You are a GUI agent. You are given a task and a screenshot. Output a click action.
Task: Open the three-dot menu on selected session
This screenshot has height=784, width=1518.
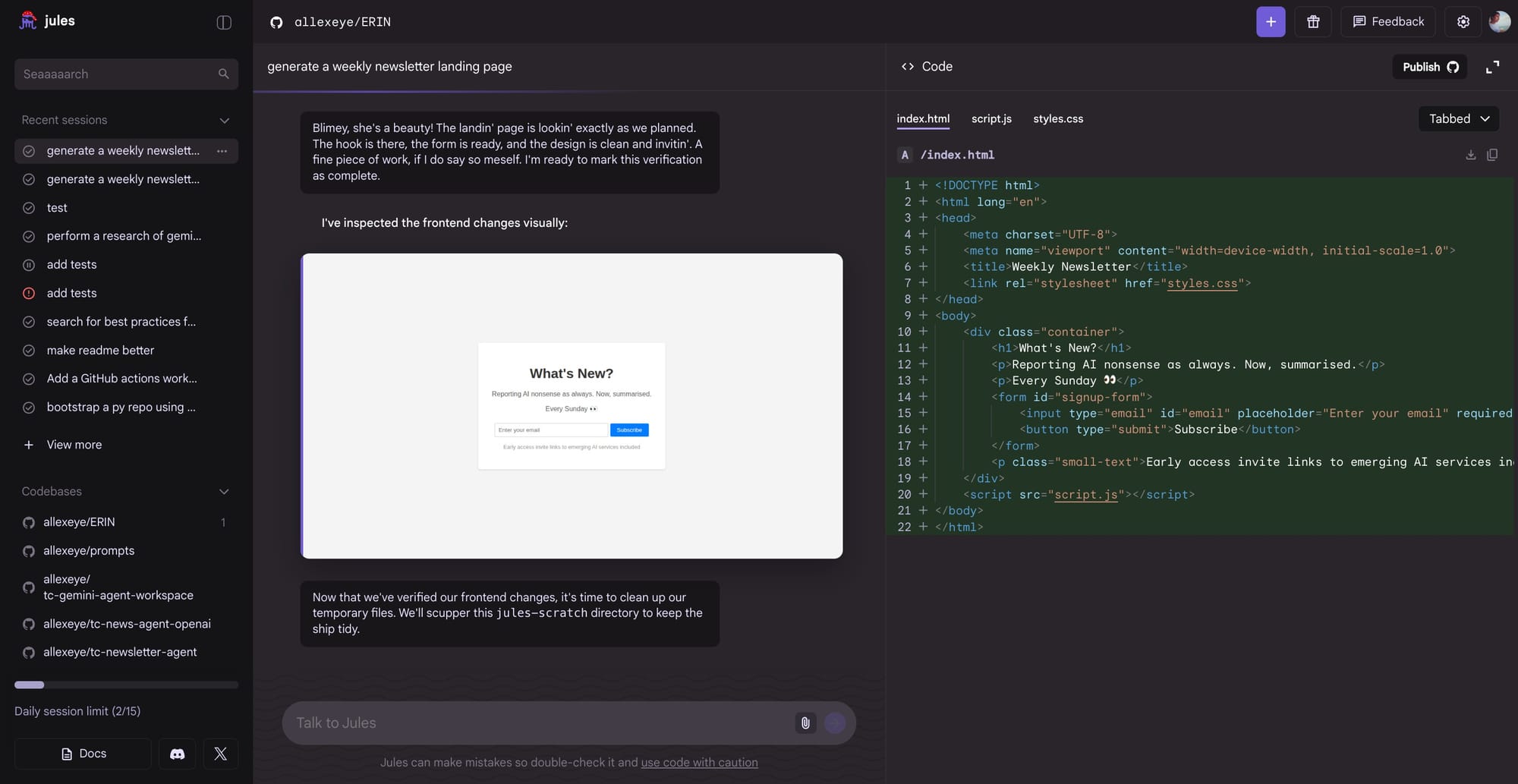click(x=222, y=151)
